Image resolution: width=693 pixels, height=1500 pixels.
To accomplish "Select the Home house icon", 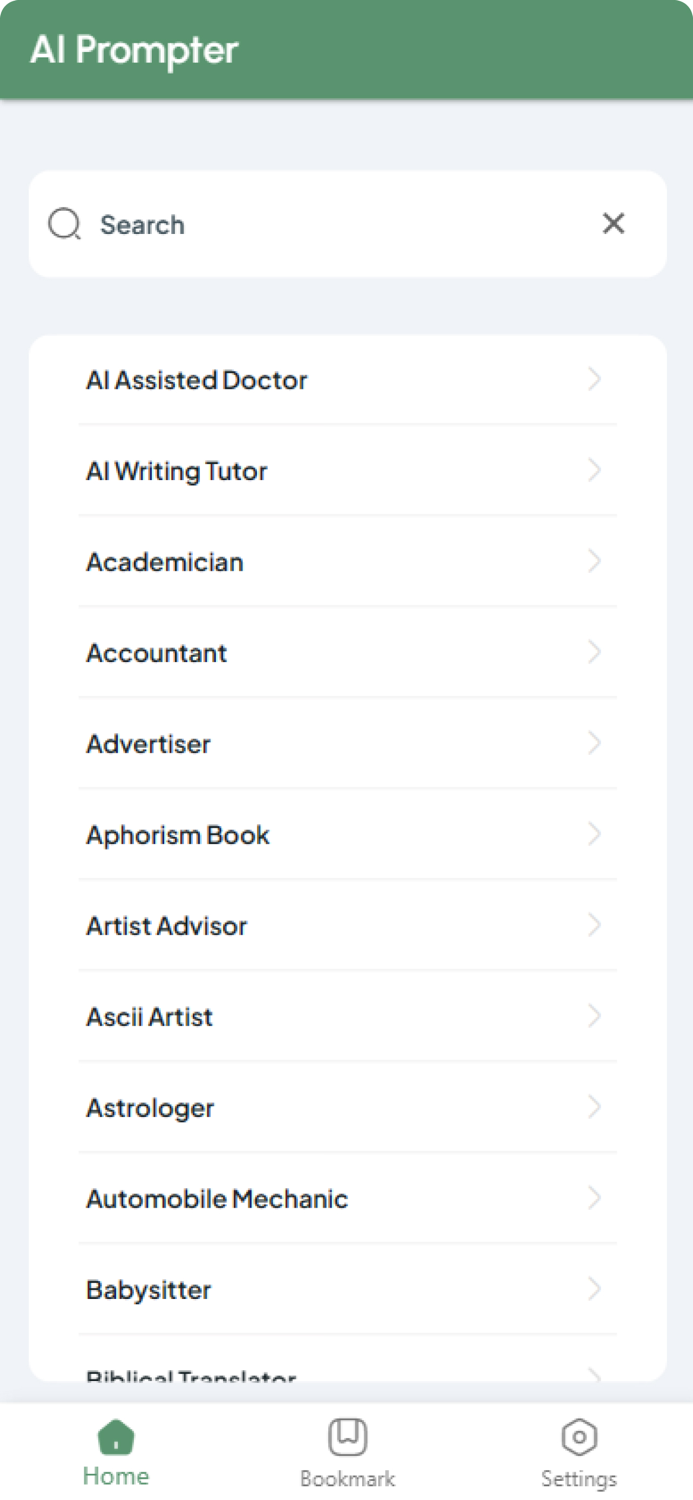I will (x=115, y=1434).
